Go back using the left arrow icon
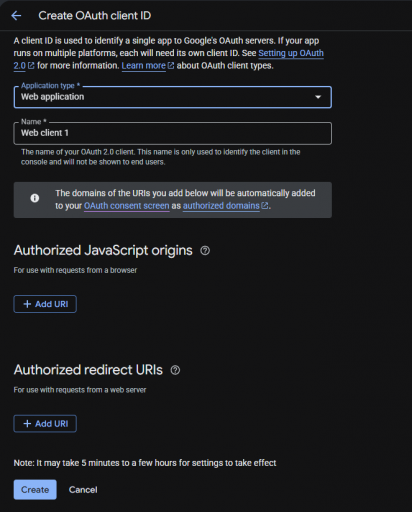The height and width of the screenshot is (512, 412). click(16, 16)
